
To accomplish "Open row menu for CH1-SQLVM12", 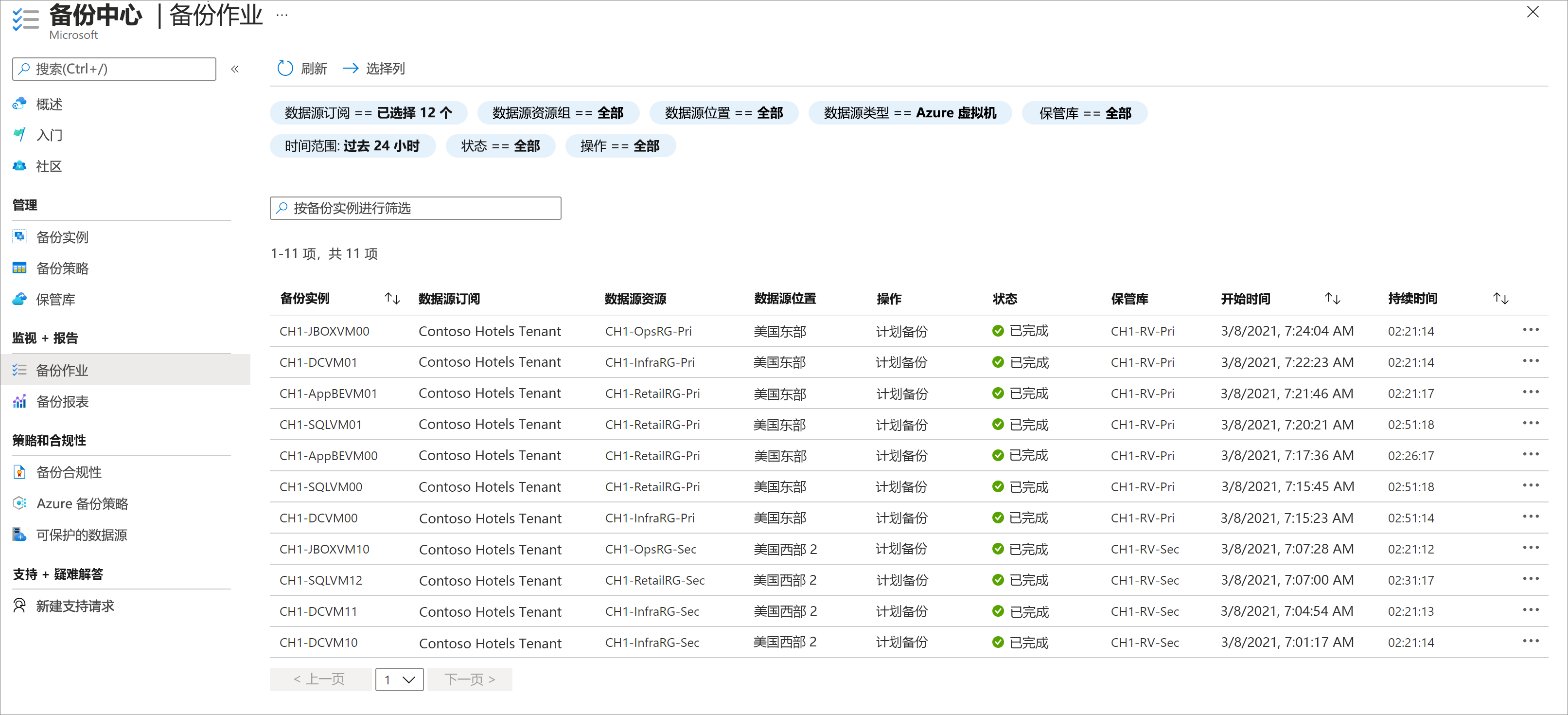I will (x=1530, y=579).
